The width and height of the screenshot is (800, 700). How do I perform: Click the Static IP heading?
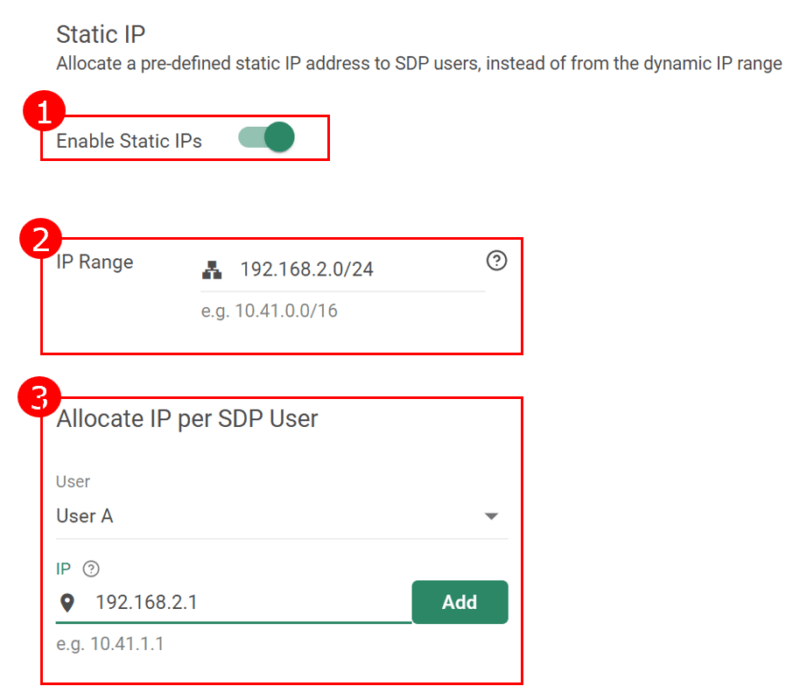pyautogui.click(x=101, y=35)
